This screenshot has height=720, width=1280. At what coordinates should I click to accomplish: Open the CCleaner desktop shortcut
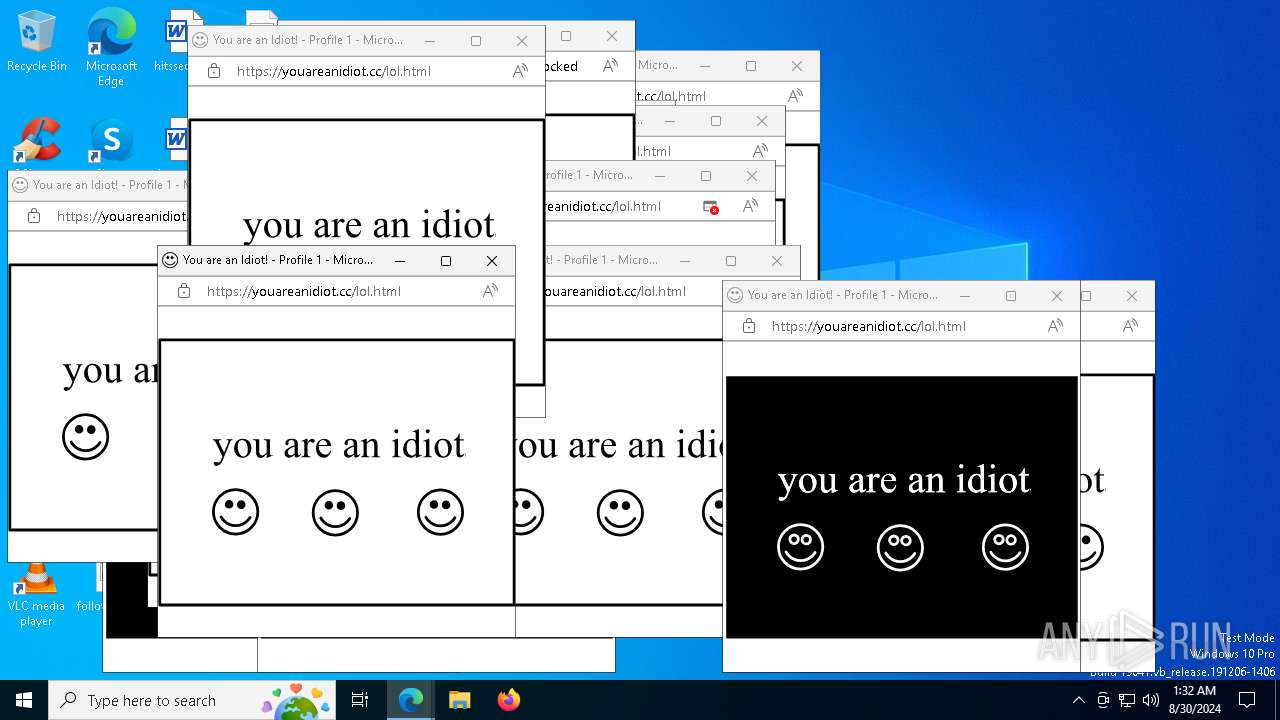(37, 142)
